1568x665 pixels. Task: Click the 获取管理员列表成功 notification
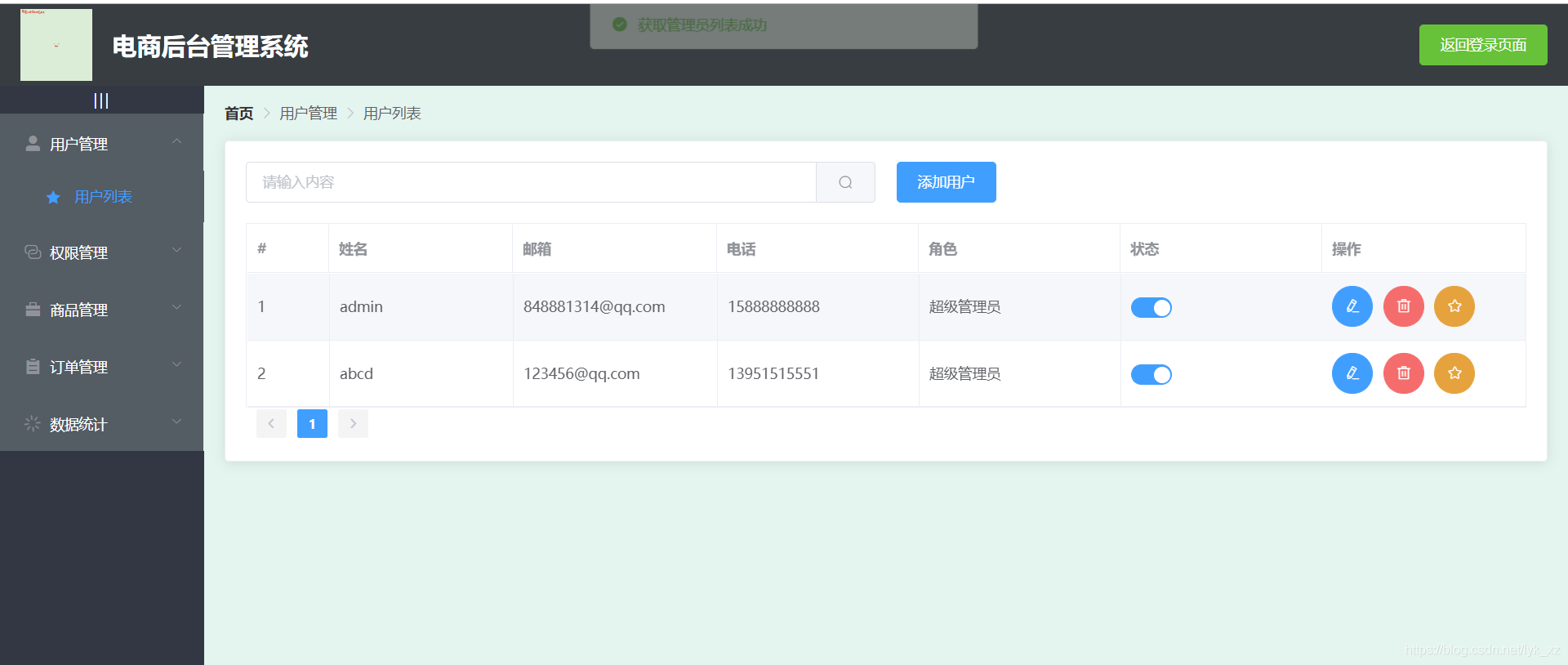pos(783,25)
